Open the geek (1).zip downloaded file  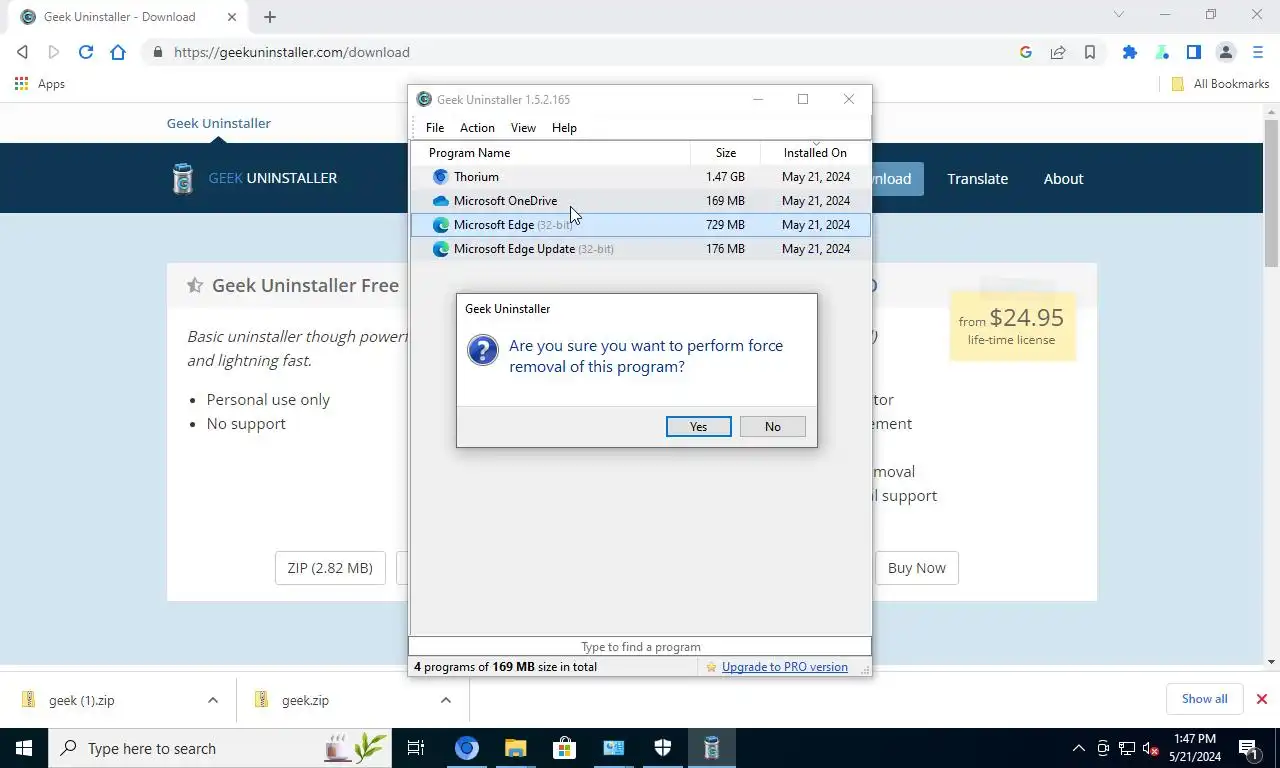[x=81, y=700]
